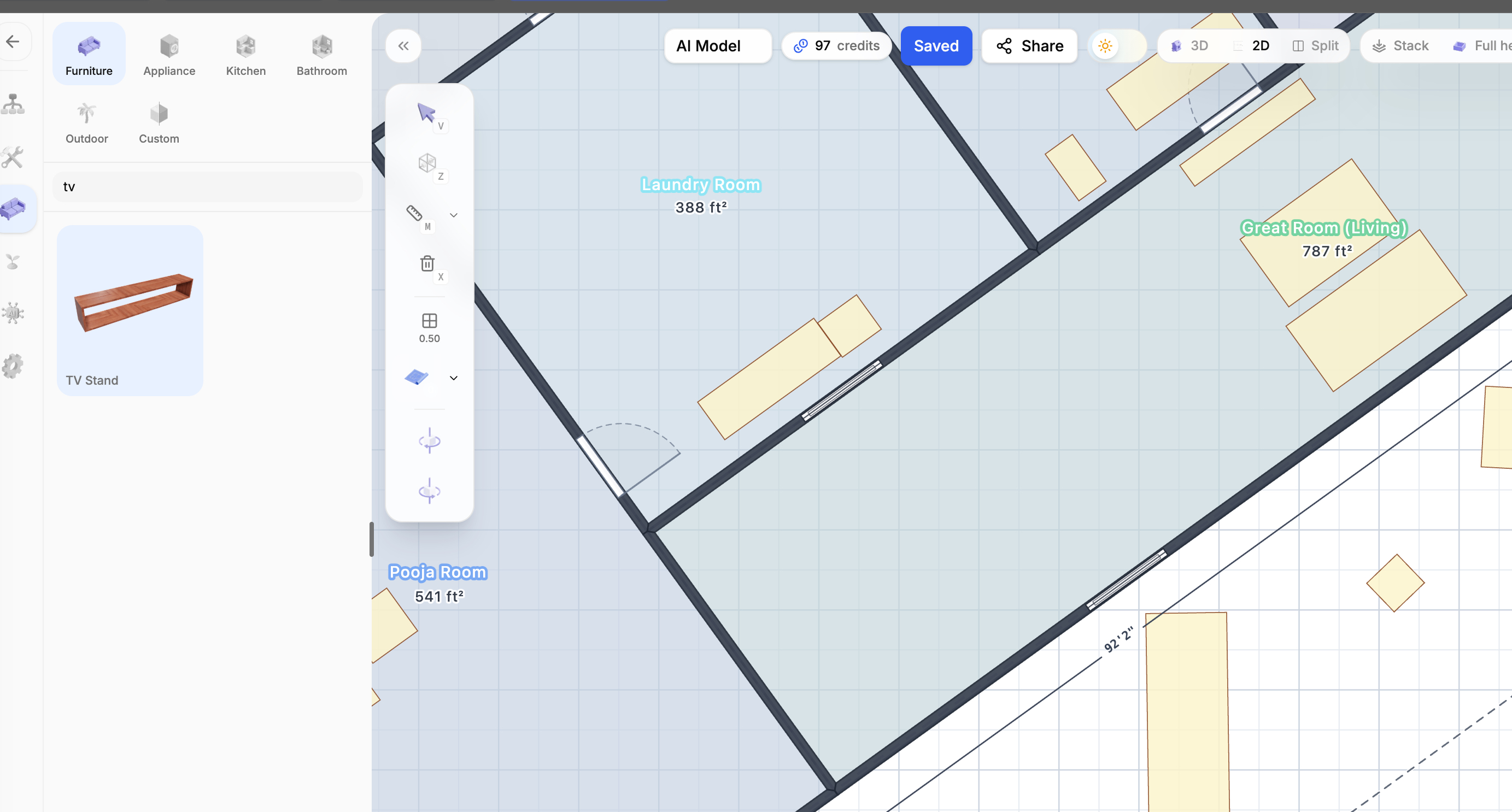Switch to Split view
1512x812 pixels.
coord(1315,46)
